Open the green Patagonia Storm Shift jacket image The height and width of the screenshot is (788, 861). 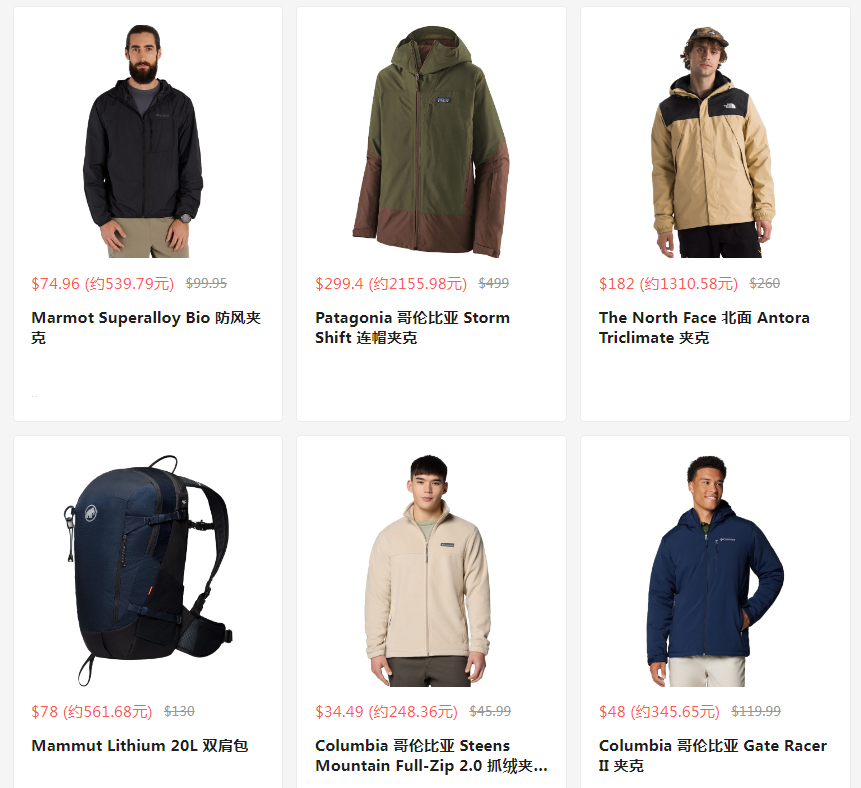[431, 141]
